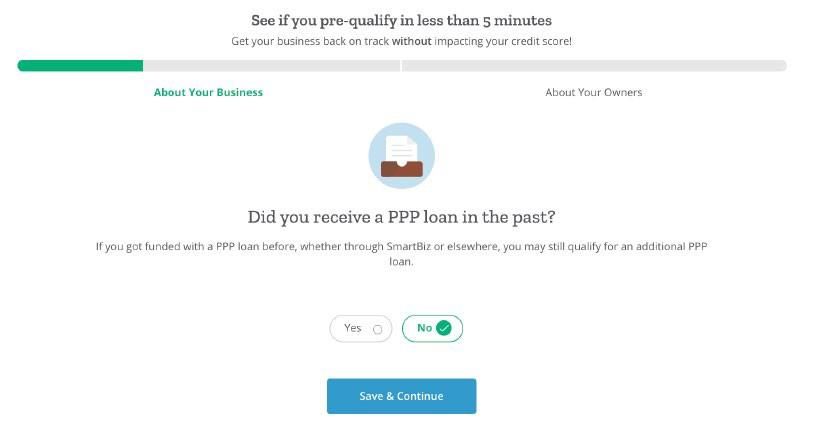This screenshot has width=830, height=431.
Task: Choose the Yes option pill
Action: [360, 329]
